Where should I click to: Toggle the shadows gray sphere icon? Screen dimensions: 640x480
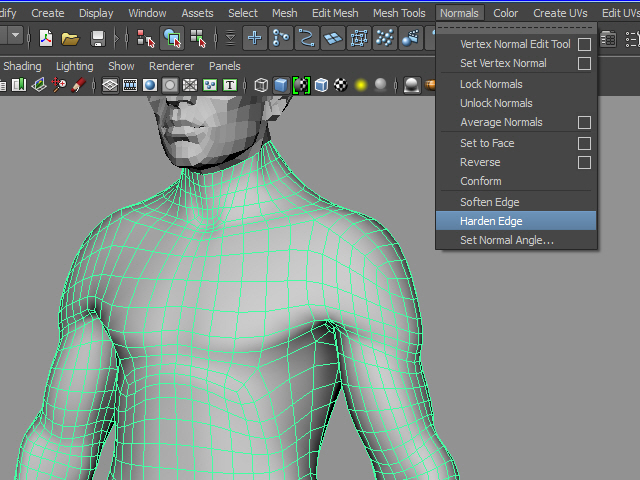[x=380, y=84]
